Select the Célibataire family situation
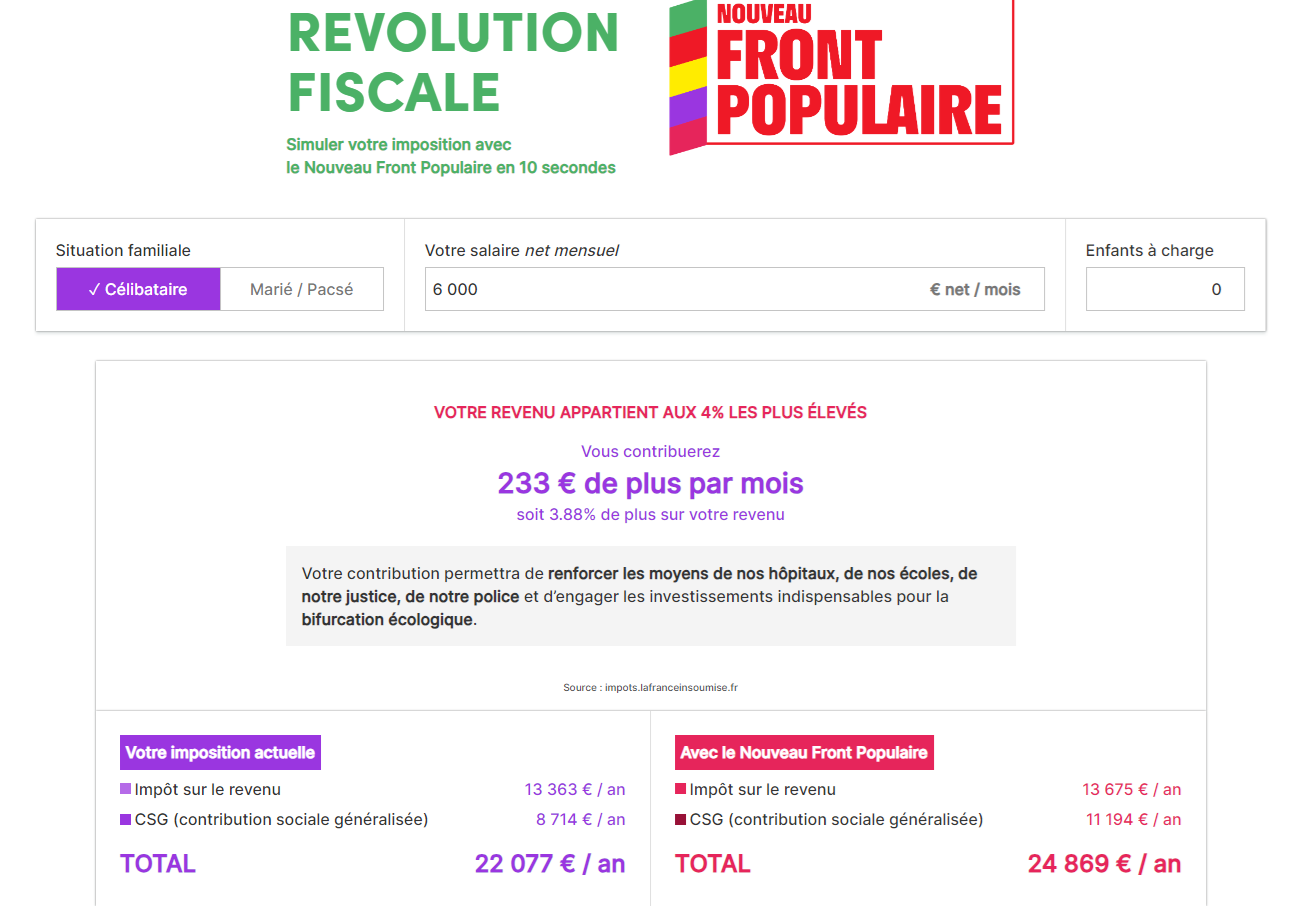The image size is (1309, 906). click(x=138, y=289)
